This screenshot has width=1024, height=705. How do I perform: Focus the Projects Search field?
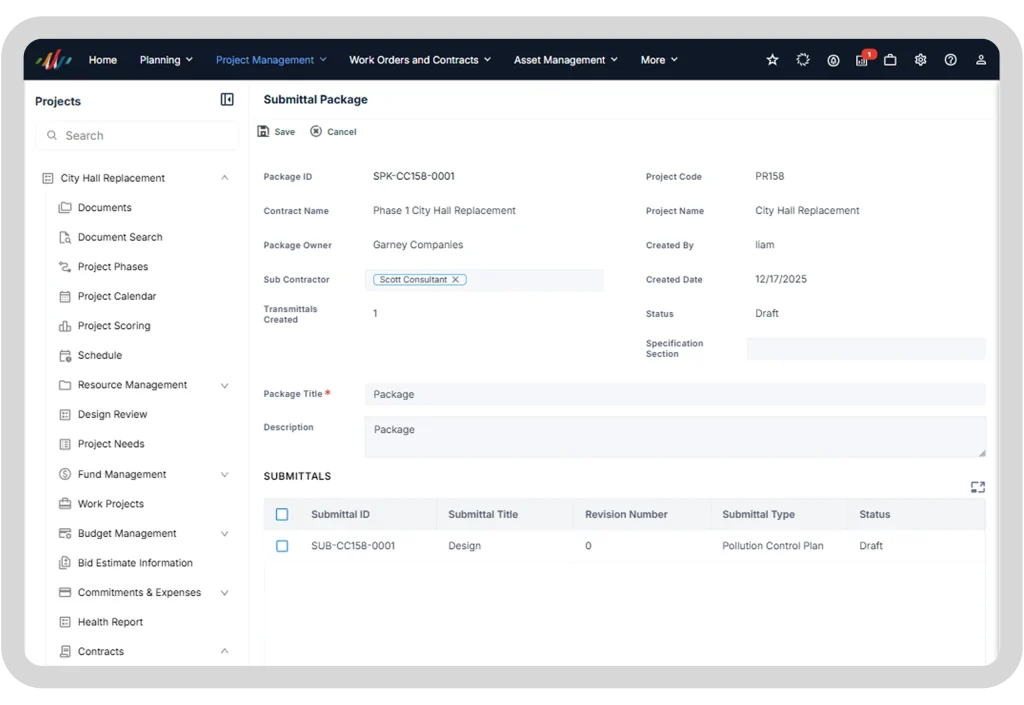pyautogui.click(x=137, y=135)
